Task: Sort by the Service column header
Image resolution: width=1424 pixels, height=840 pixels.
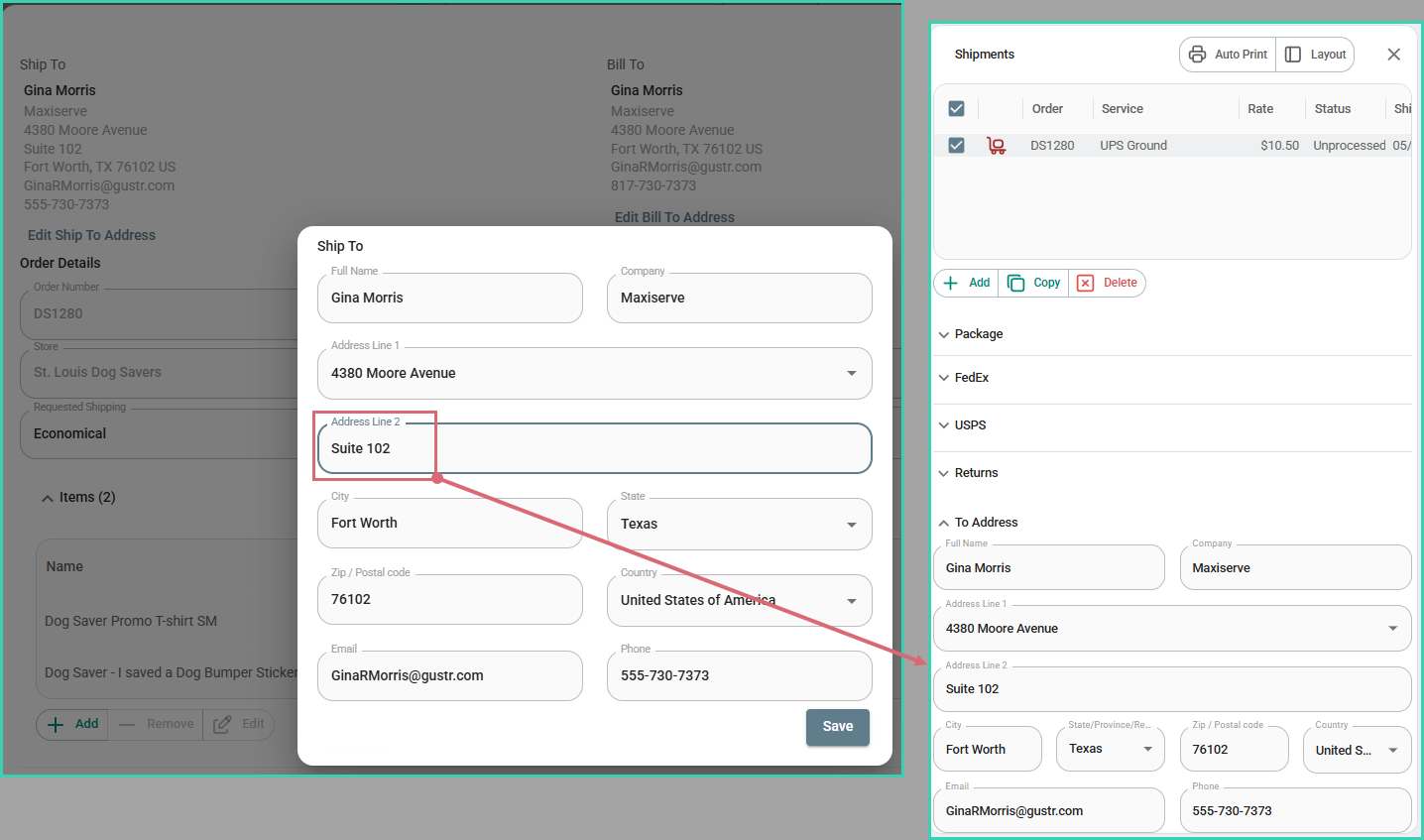Action: pyautogui.click(x=1122, y=109)
